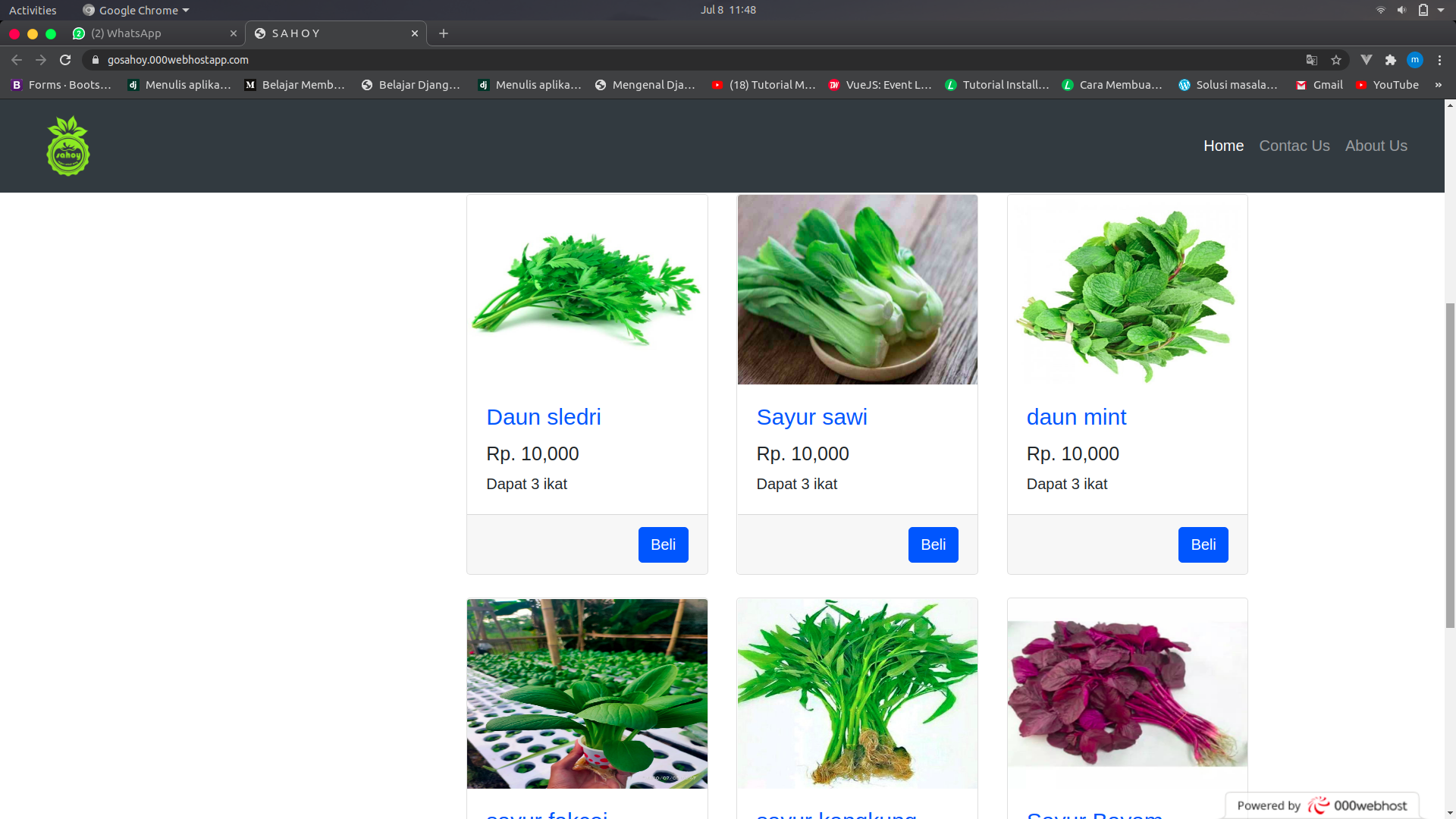Click the browser forward arrow
Viewport: 1456px width, 819px height.
click(41, 60)
